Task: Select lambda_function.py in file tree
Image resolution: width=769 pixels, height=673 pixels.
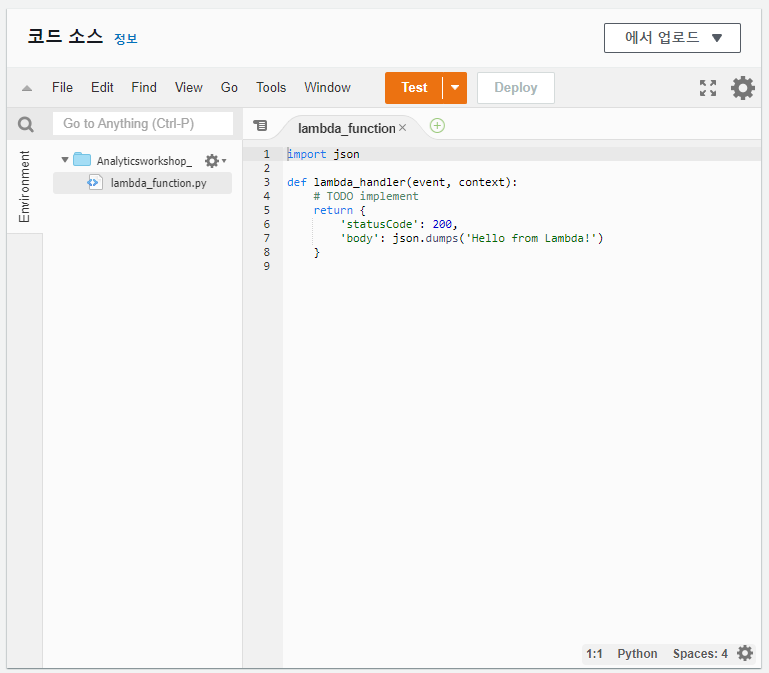Action: 142,183
